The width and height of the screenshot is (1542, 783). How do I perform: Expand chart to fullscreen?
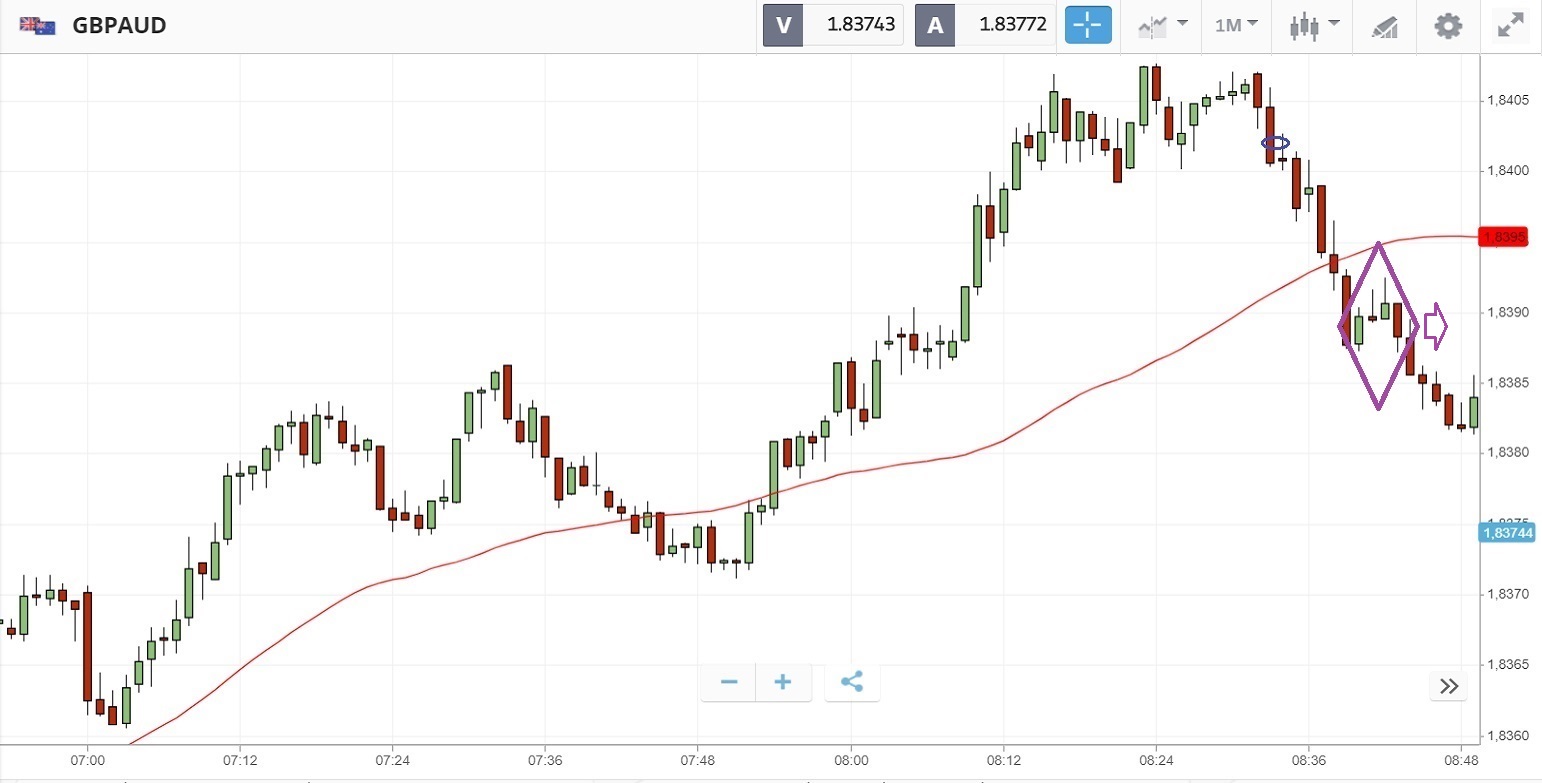1509,25
